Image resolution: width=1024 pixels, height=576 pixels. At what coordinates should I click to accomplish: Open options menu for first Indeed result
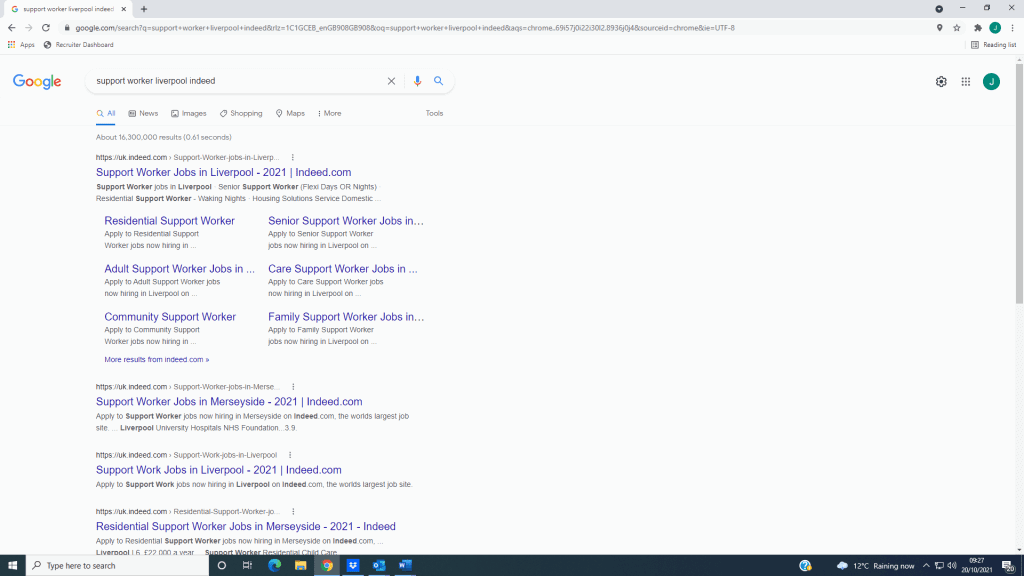(x=293, y=157)
